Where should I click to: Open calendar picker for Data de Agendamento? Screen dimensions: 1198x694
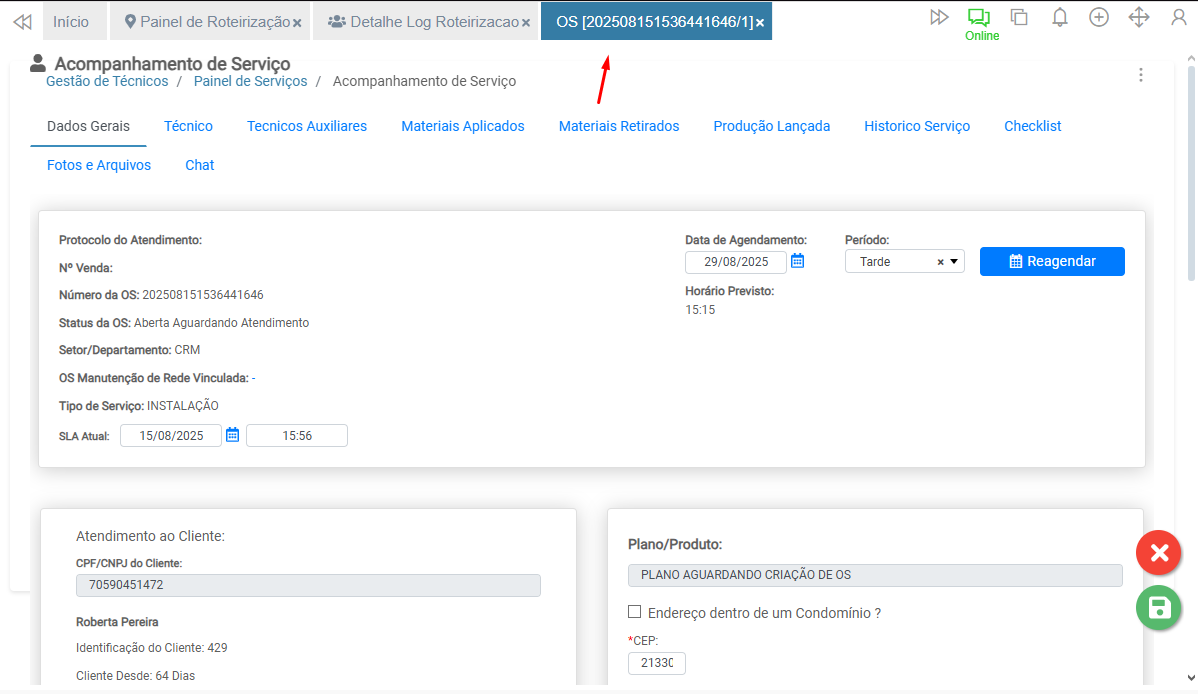pyautogui.click(x=798, y=261)
